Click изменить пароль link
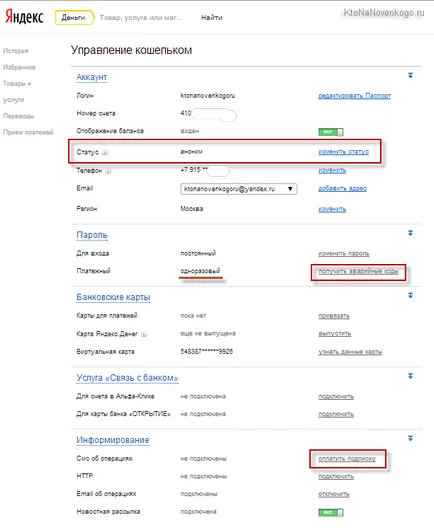Screen dimensions: 434x528 (344, 254)
